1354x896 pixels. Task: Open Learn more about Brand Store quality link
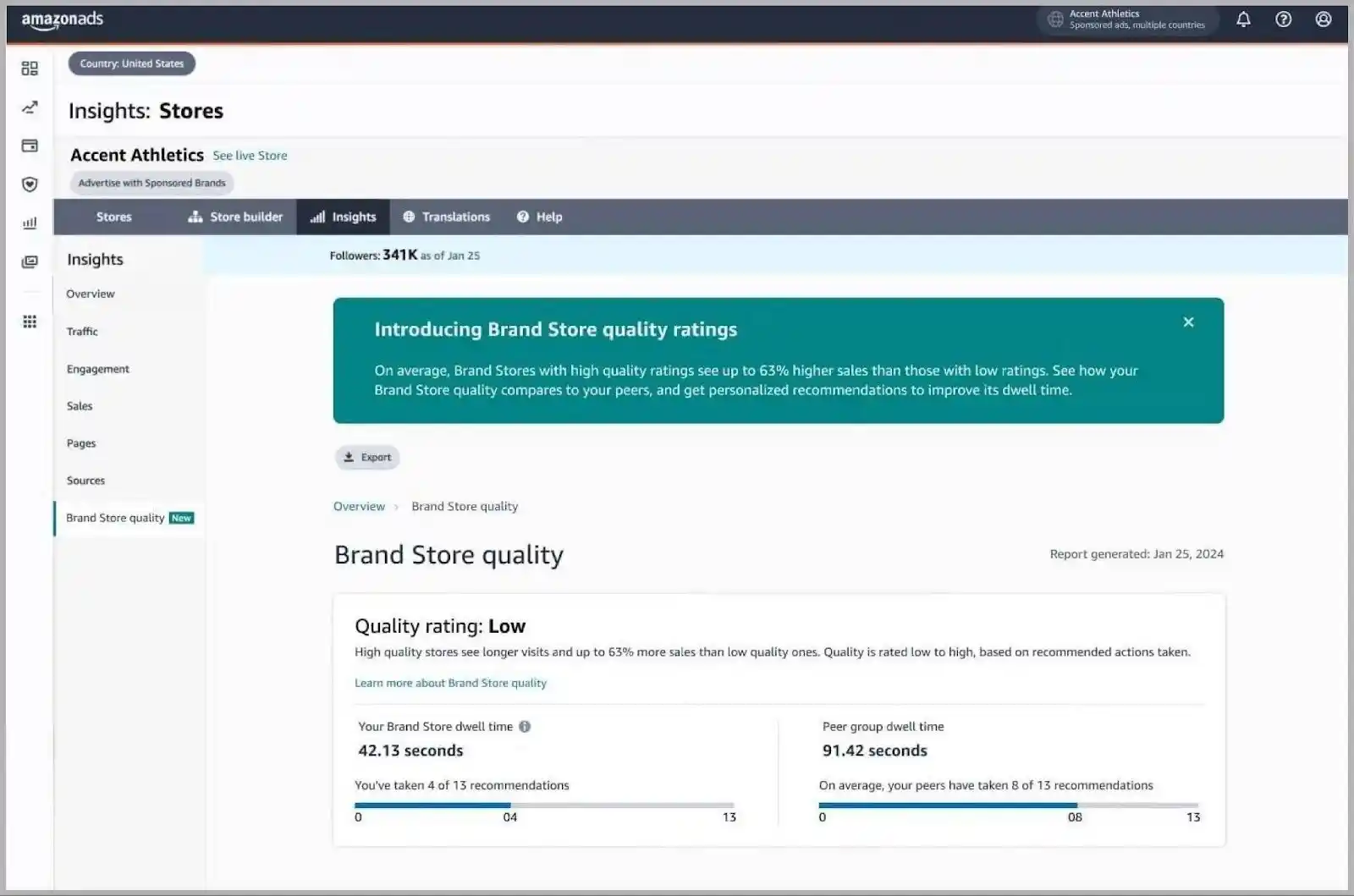[450, 683]
